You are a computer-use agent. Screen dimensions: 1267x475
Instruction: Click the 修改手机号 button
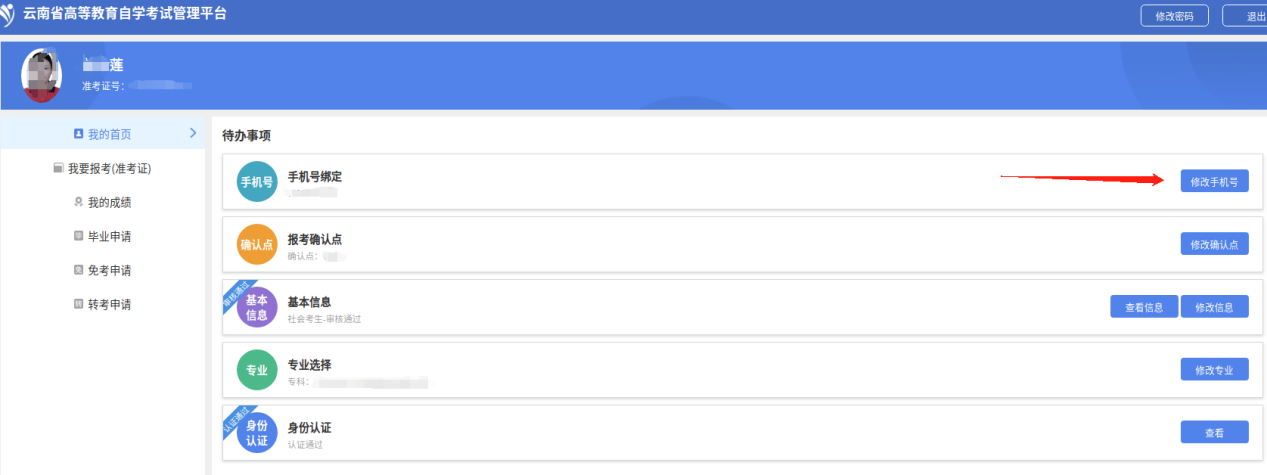(1214, 181)
